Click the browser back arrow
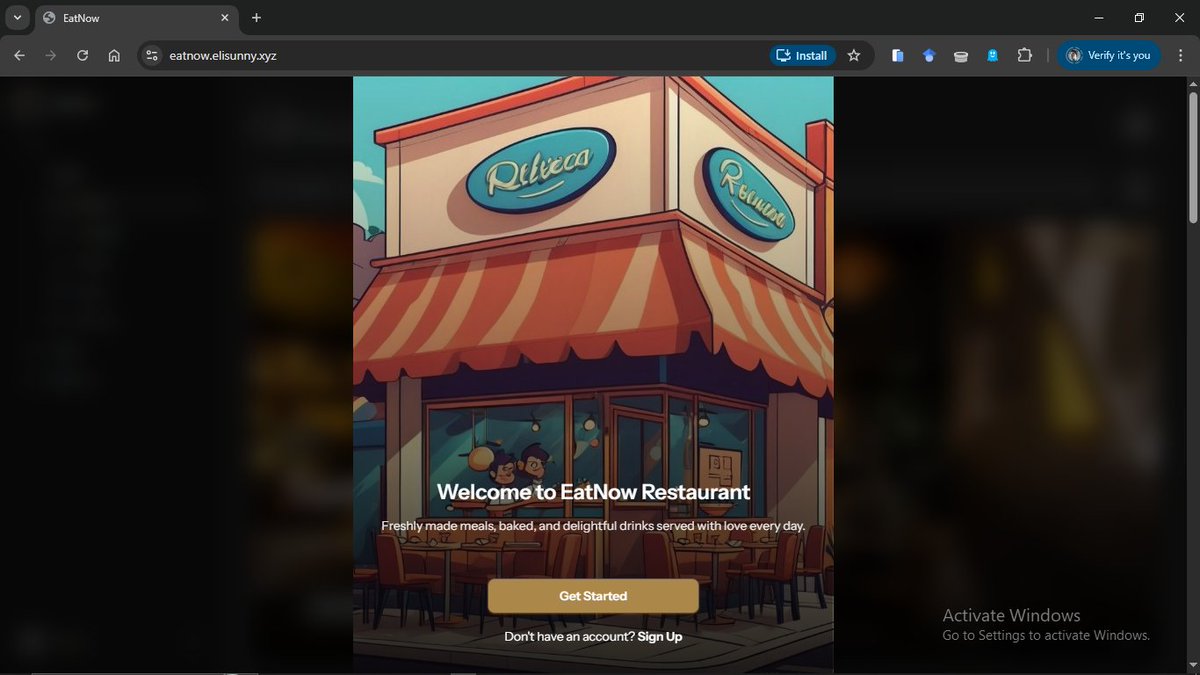This screenshot has width=1200, height=675. pos(19,56)
